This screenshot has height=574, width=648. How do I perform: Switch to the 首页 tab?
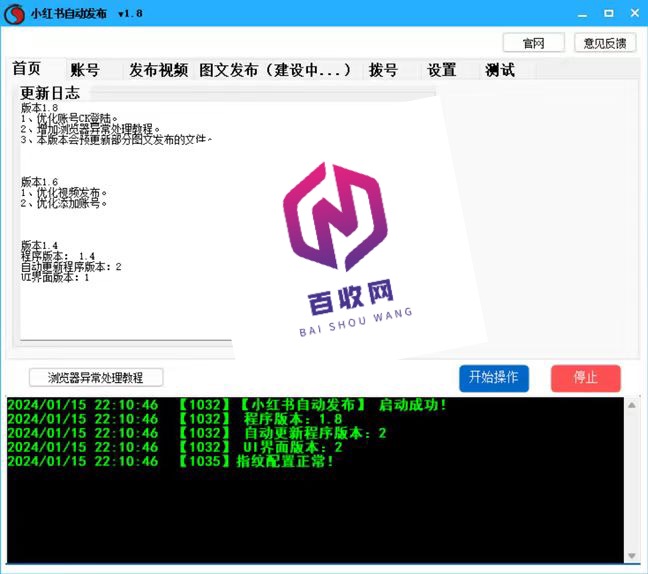point(27,68)
